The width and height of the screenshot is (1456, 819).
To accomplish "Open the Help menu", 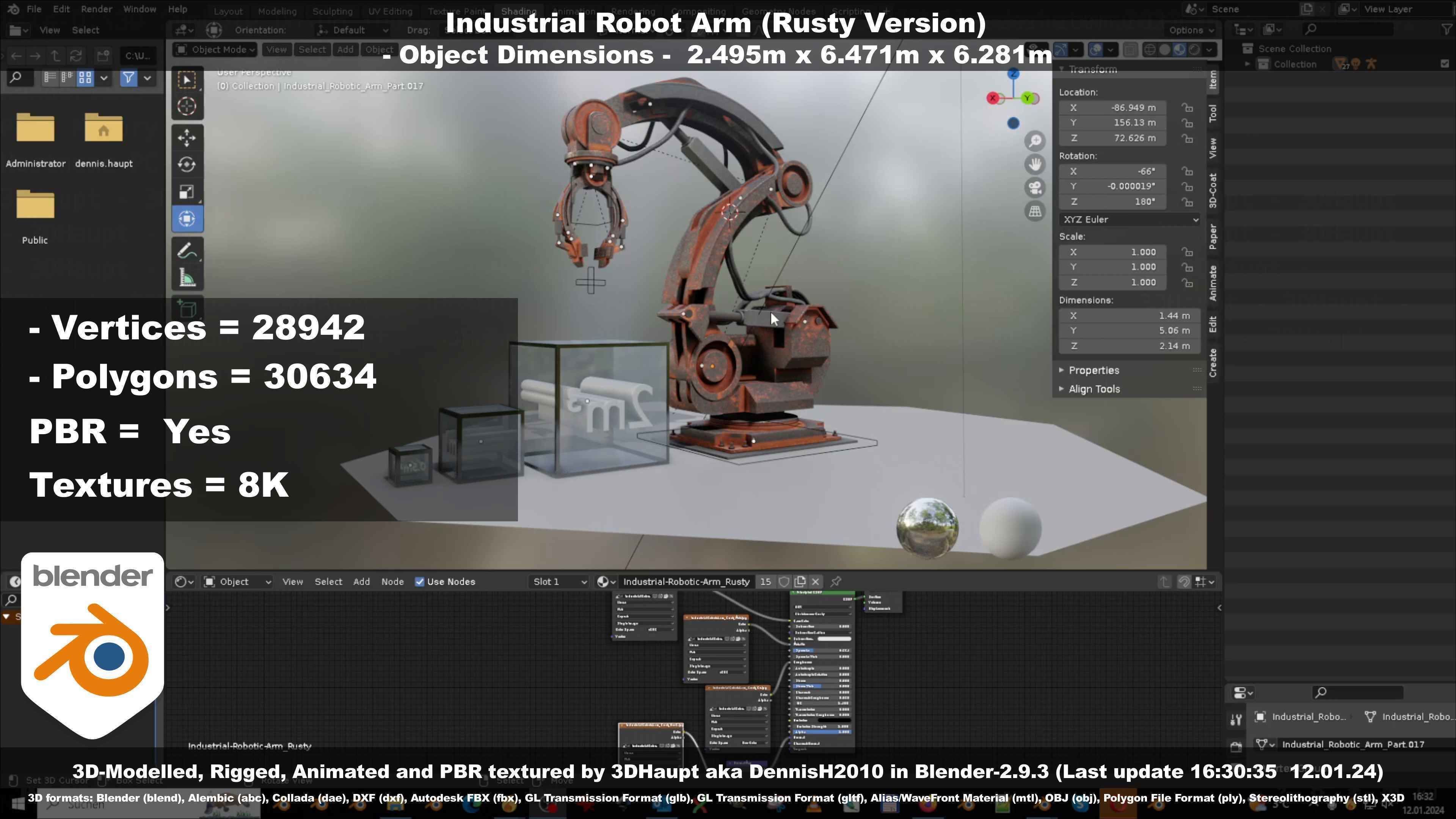I will pos(177,9).
